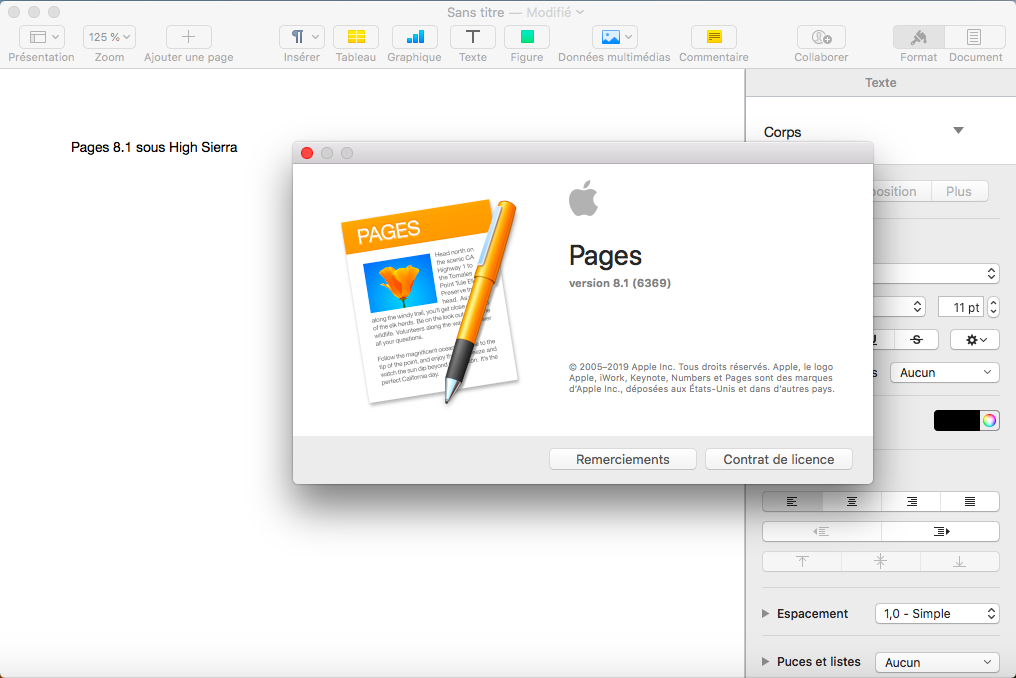Expand the Puces et listes section
The image size is (1016, 678).
765,661
